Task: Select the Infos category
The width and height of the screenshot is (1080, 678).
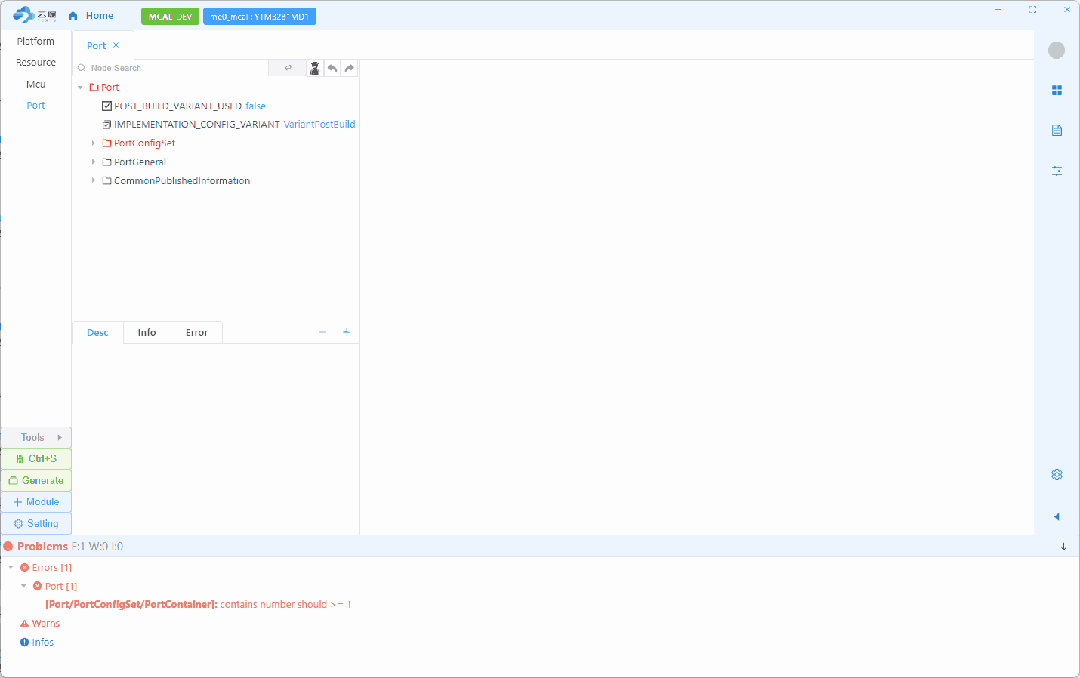Action: tap(37, 642)
